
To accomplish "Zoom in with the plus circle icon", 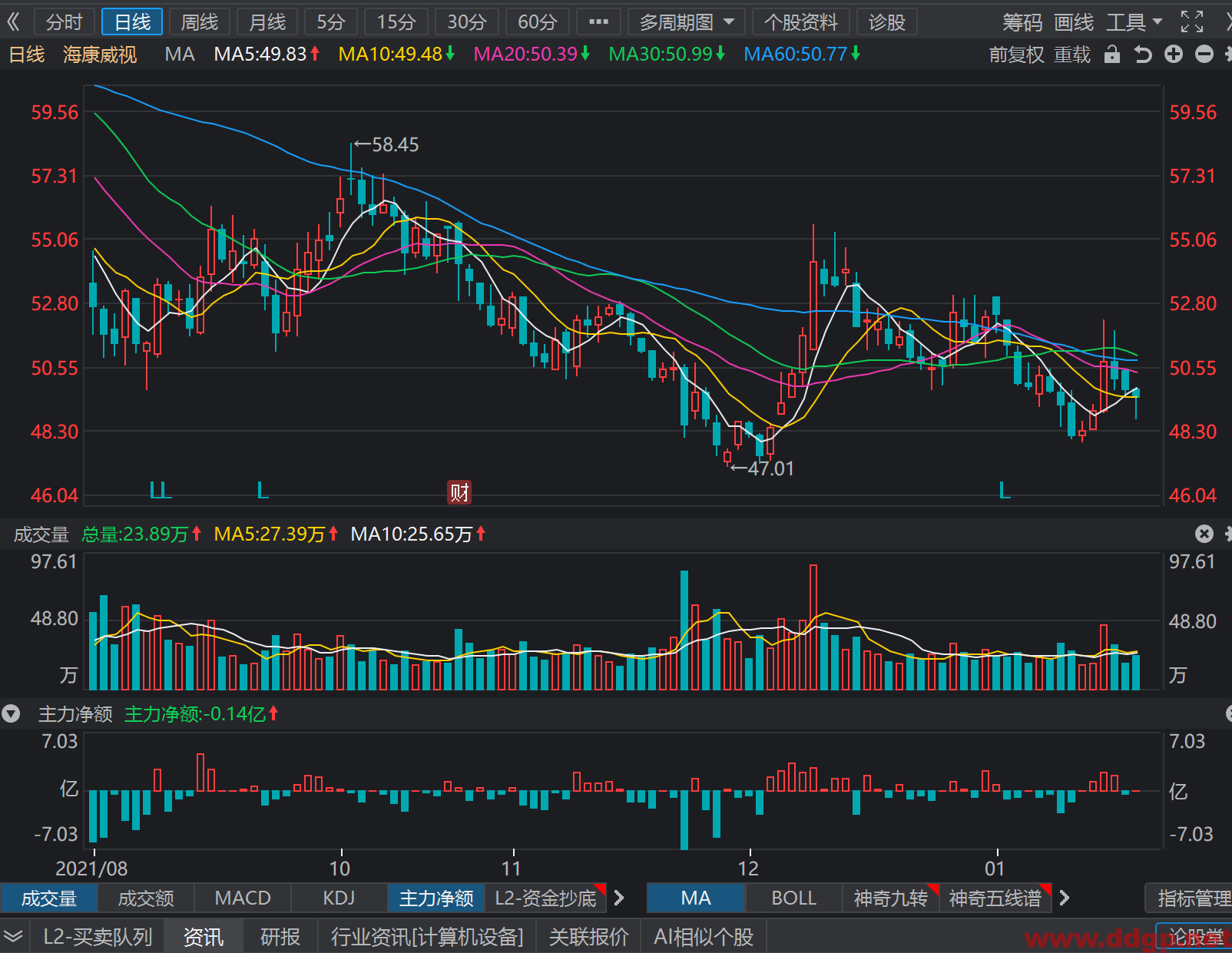I will 1174,55.
